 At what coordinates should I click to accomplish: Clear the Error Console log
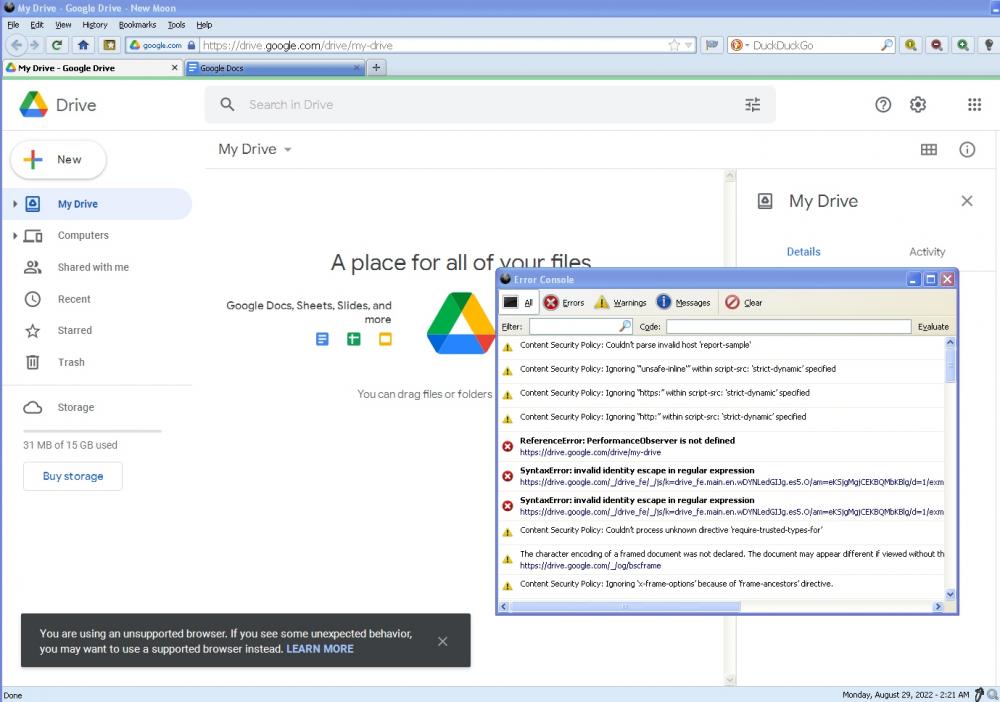743,303
